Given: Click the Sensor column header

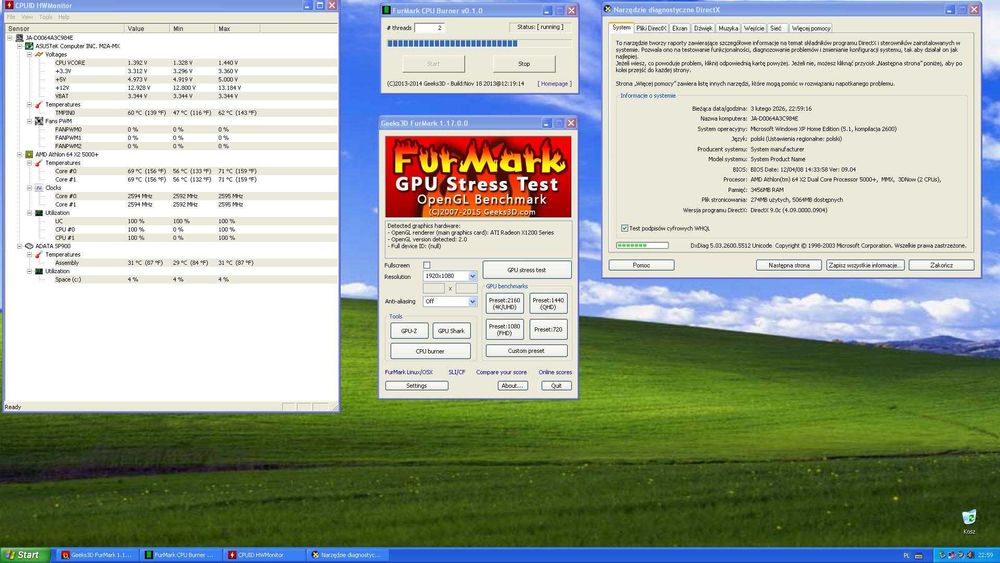Looking at the screenshot, I should [64, 29].
